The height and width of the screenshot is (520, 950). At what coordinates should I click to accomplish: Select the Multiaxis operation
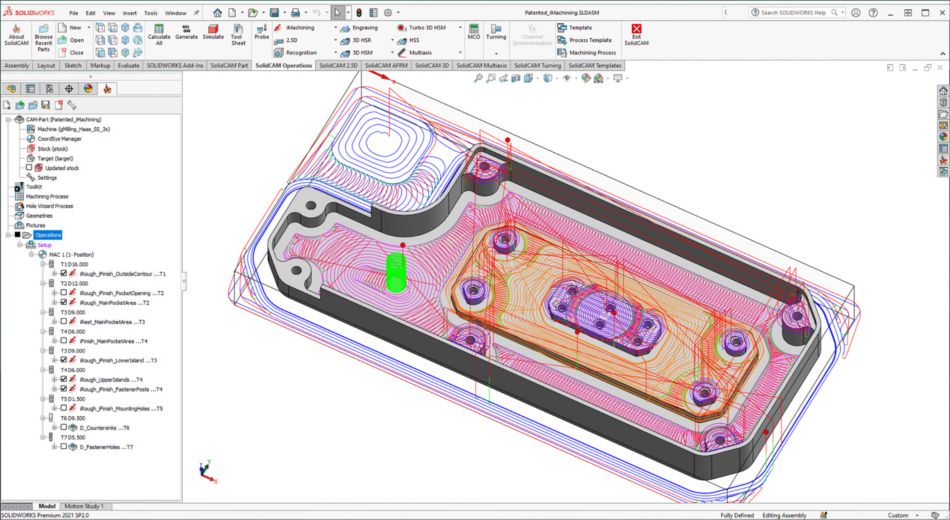(x=414, y=53)
